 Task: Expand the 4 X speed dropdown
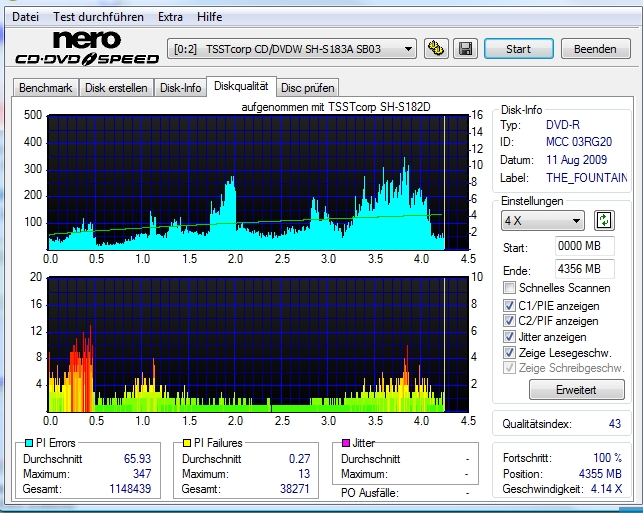pos(543,220)
